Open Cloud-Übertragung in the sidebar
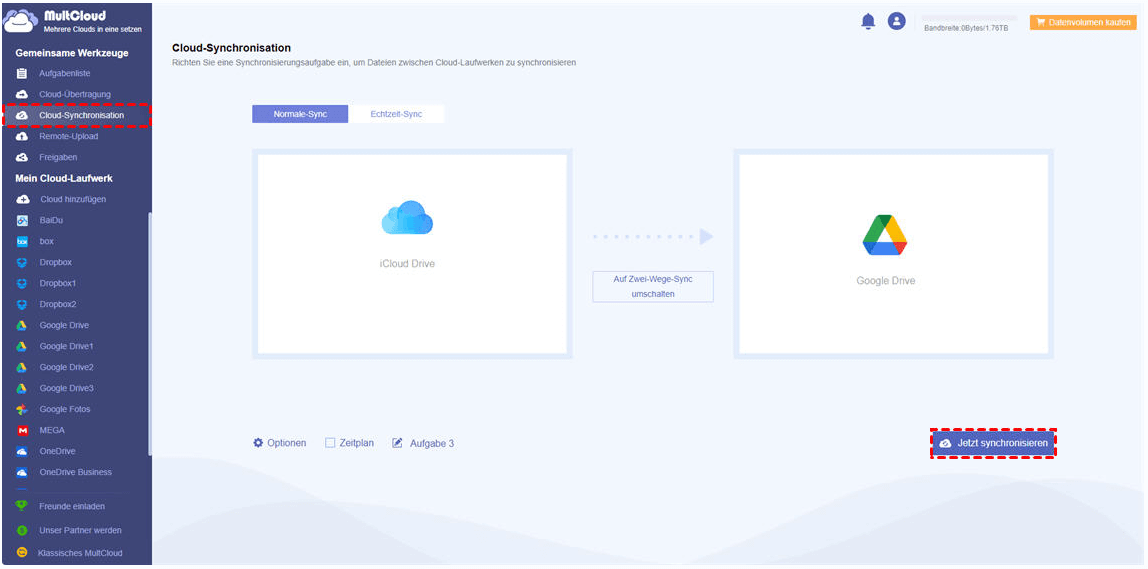 75,94
